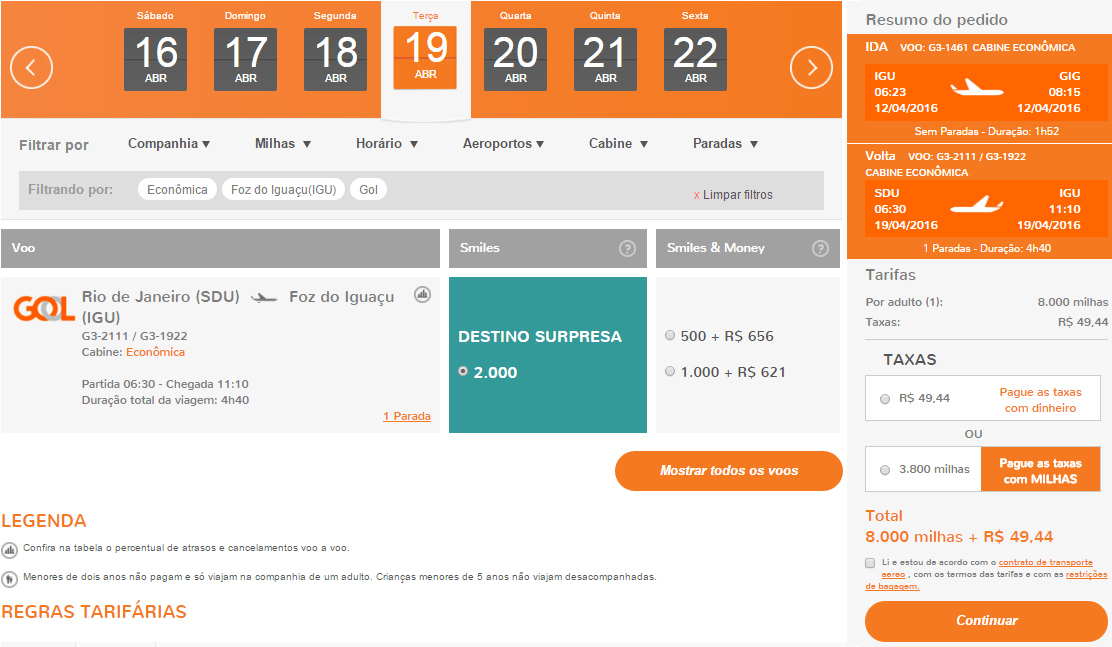Click Partida 06:30 - Chegada 11:10 text
The image size is (1112, 647).
pos(165,384)
